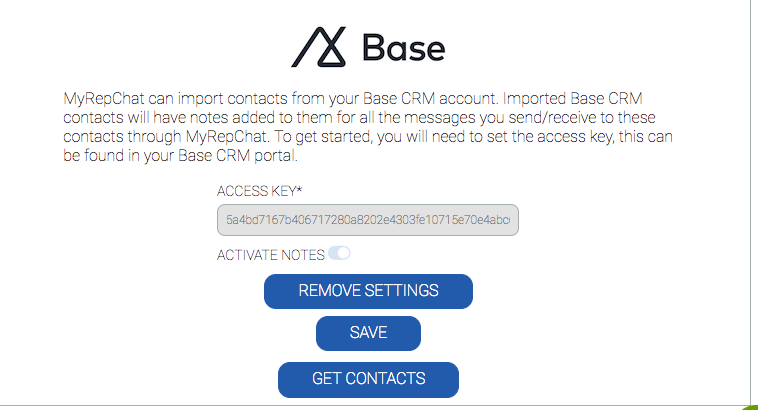Screen dimensions: 758x410
Task: Disable the Activate Notes switch
Action: click(339, 254)
